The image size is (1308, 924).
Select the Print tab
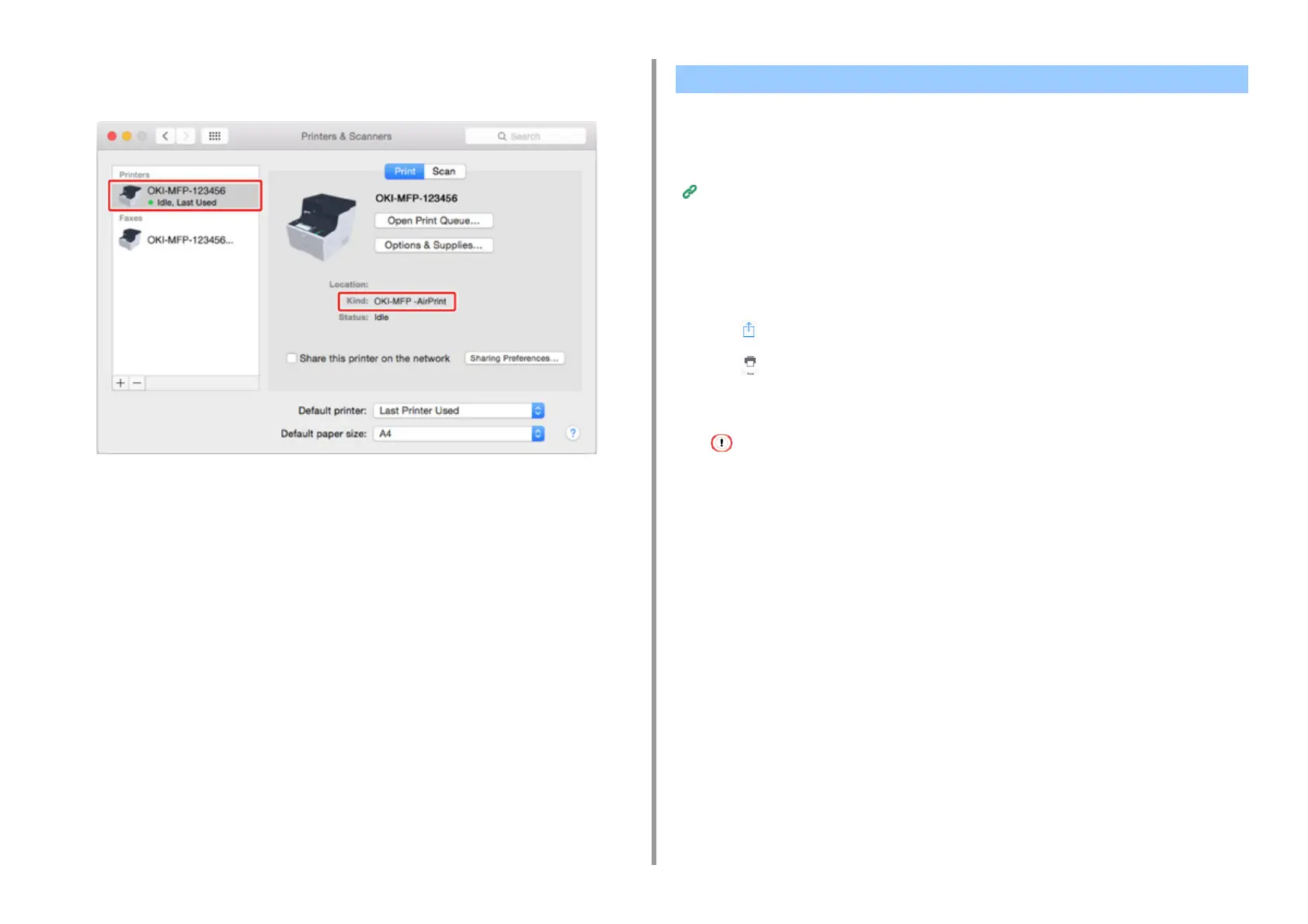pyautogui.click(x=405, y=172)
